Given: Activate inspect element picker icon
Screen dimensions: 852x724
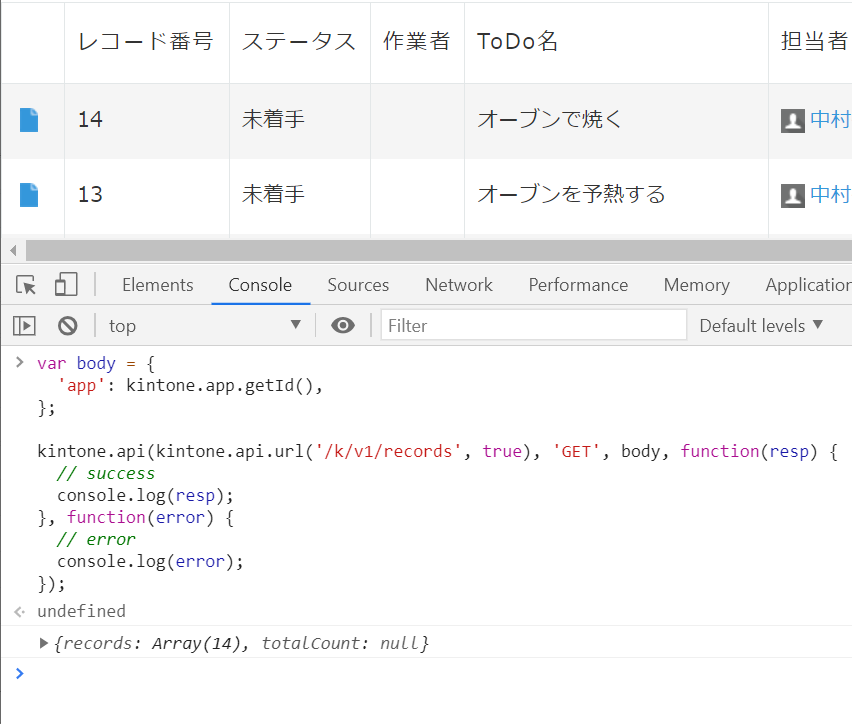Looking at the screenshot, I should tap(26, 285).
